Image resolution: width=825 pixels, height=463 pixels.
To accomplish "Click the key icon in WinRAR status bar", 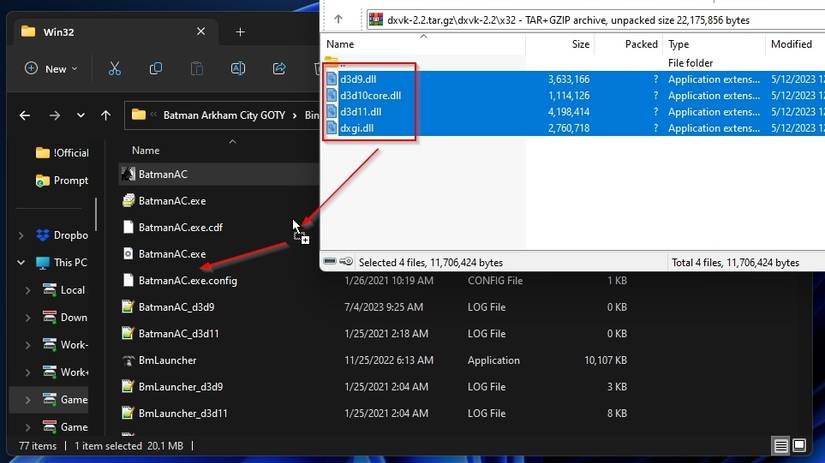I will tap(346, 261).
